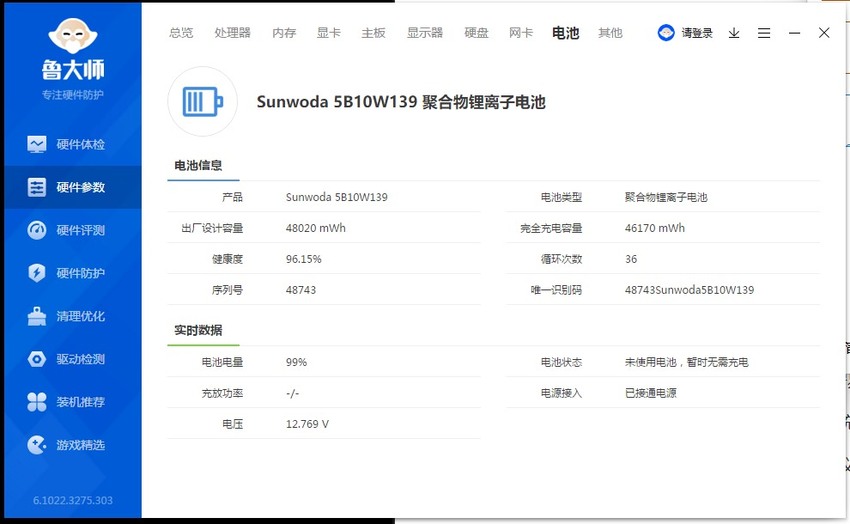Screen dimensions: 850x524
Task: Open 清理优化 from the sidebar
Action: 81,316
